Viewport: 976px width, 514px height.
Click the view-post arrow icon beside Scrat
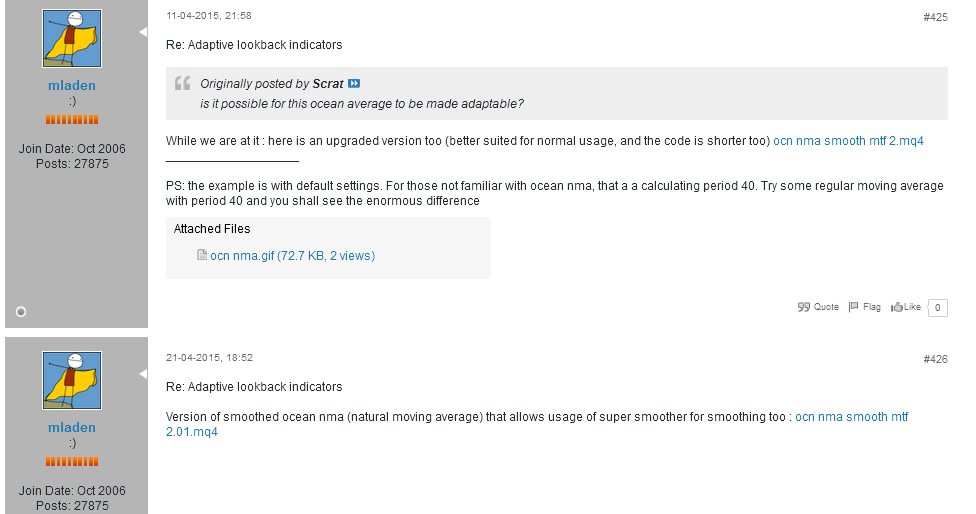click(354, 84)
